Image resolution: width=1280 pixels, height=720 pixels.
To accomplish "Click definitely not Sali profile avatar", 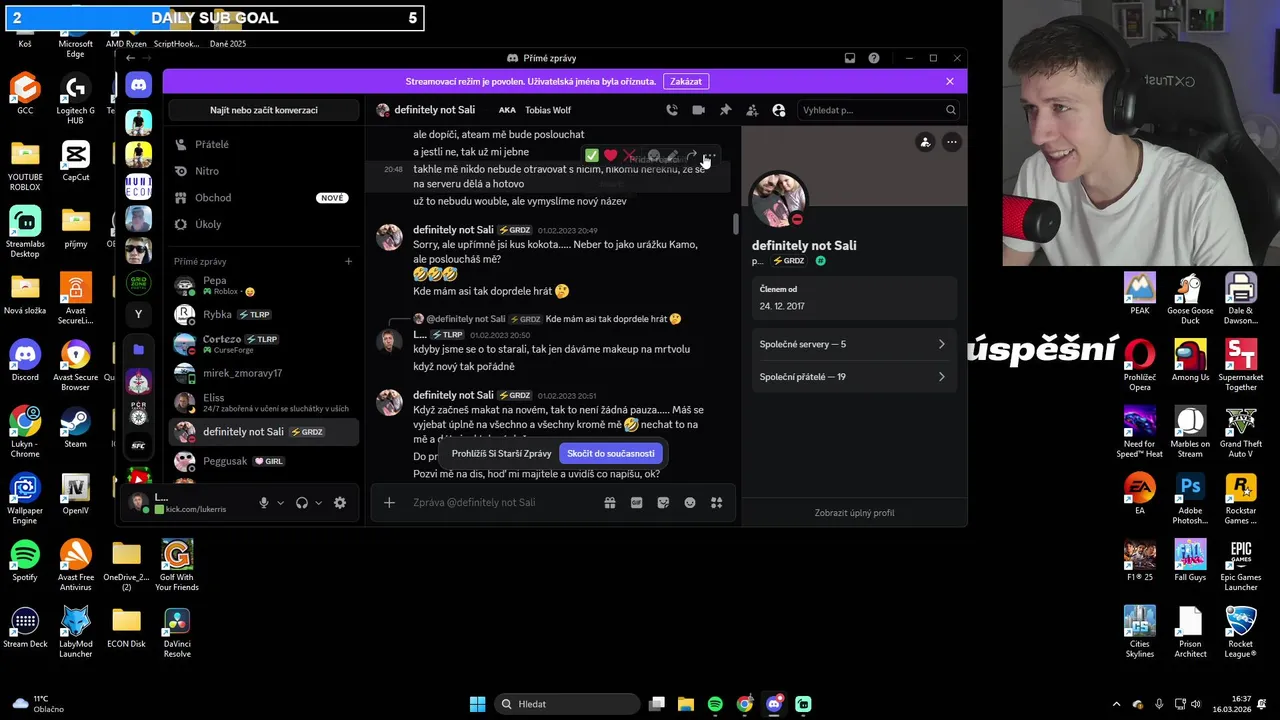I will coord(778,199).
